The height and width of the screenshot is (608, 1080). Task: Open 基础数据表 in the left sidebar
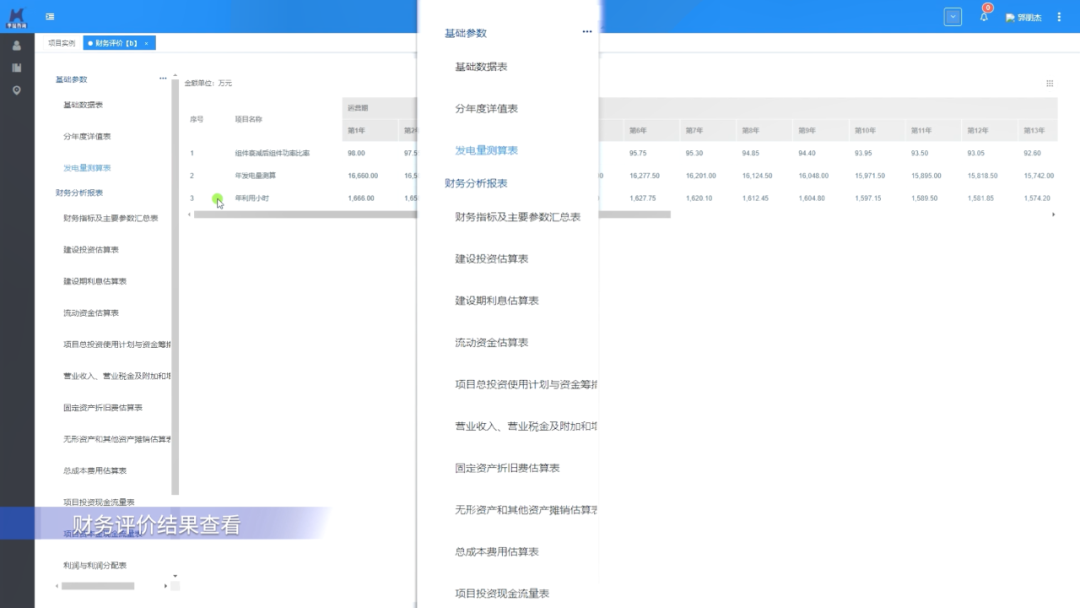point(83,105)
